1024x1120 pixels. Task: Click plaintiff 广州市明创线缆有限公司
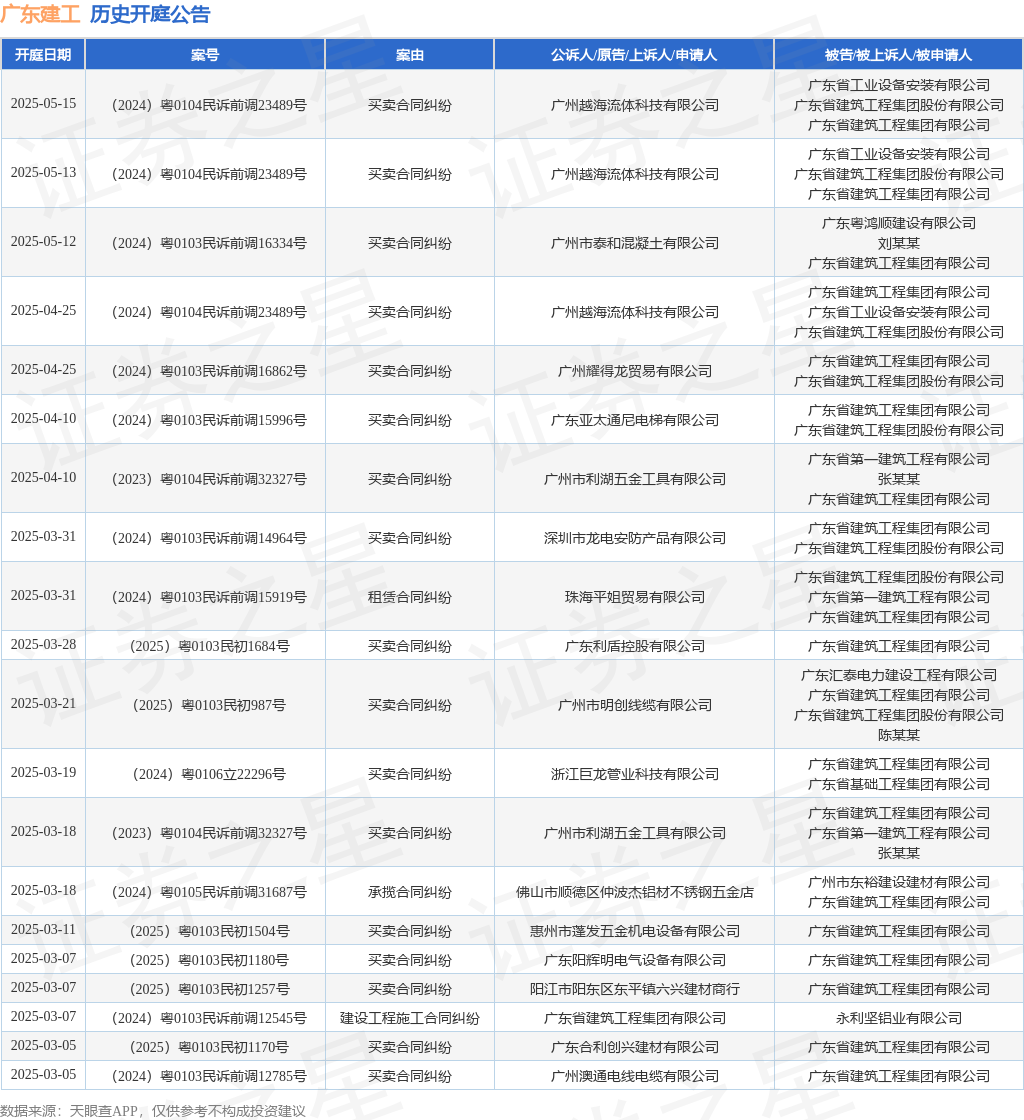635,706
